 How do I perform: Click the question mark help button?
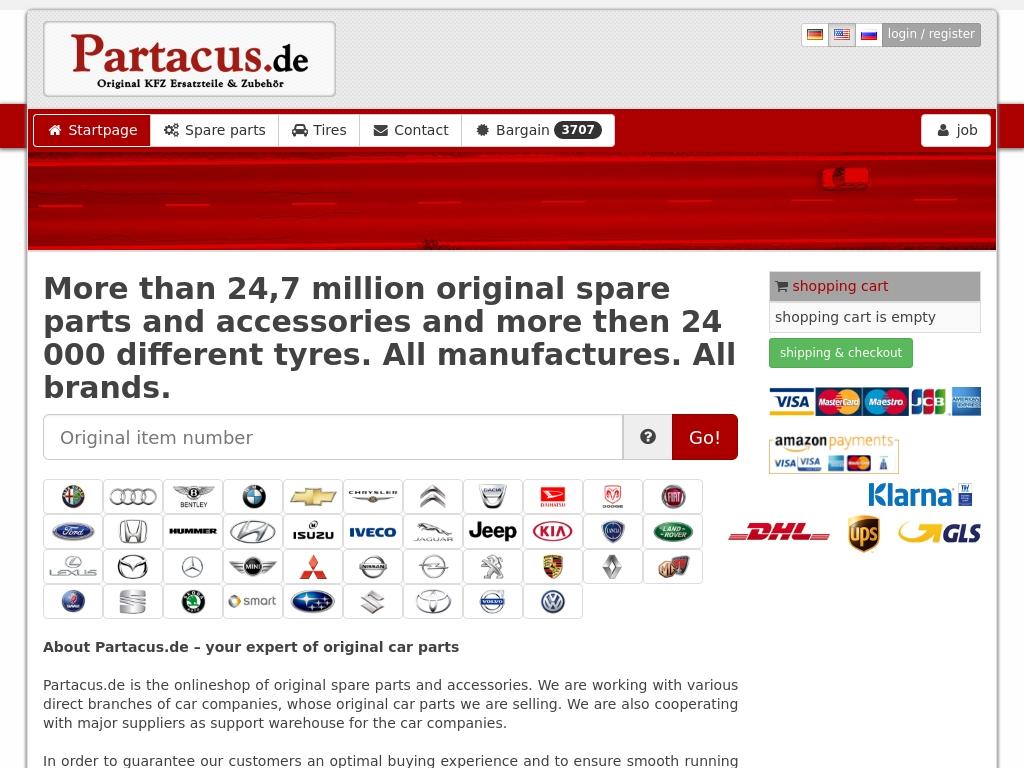648,437
